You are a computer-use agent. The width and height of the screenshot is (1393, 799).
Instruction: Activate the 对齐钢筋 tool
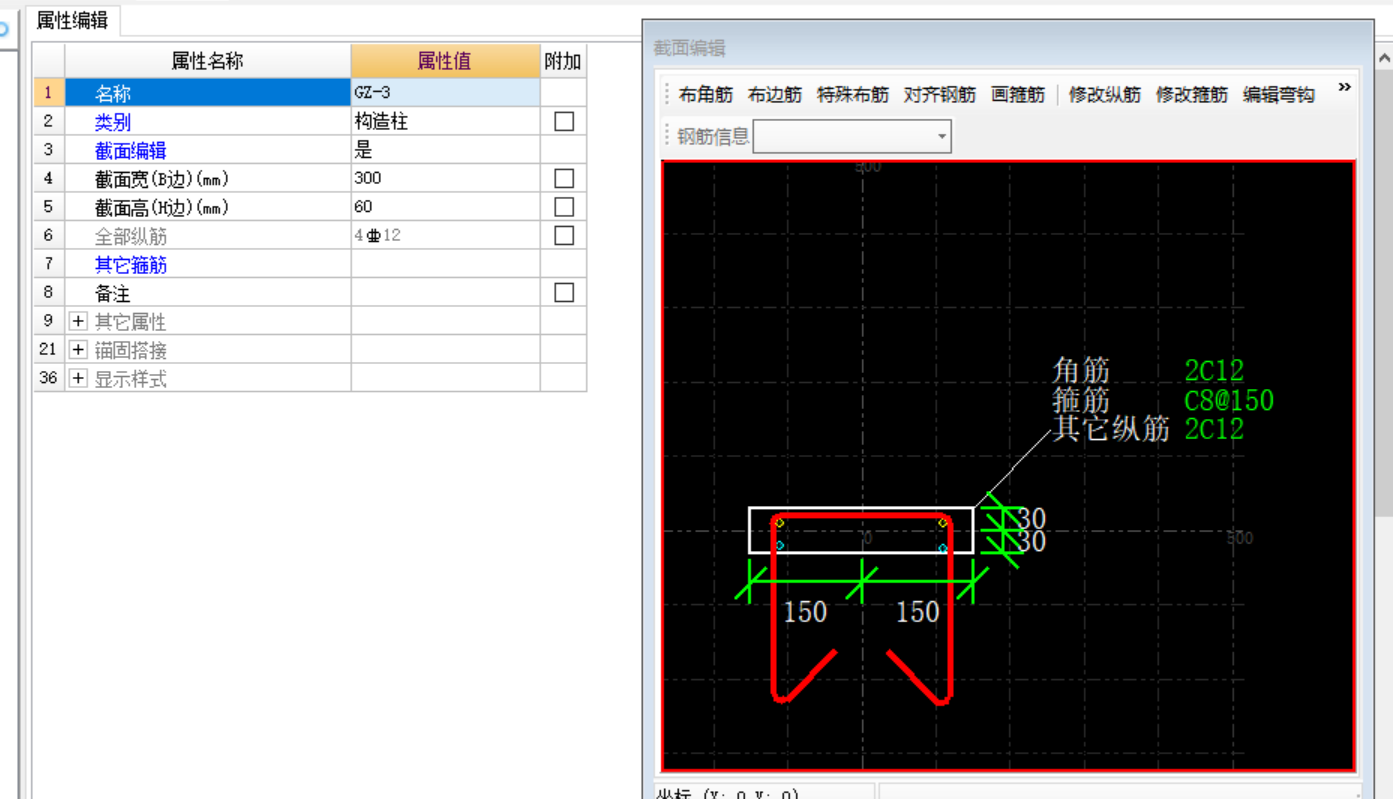click(939, 95)
